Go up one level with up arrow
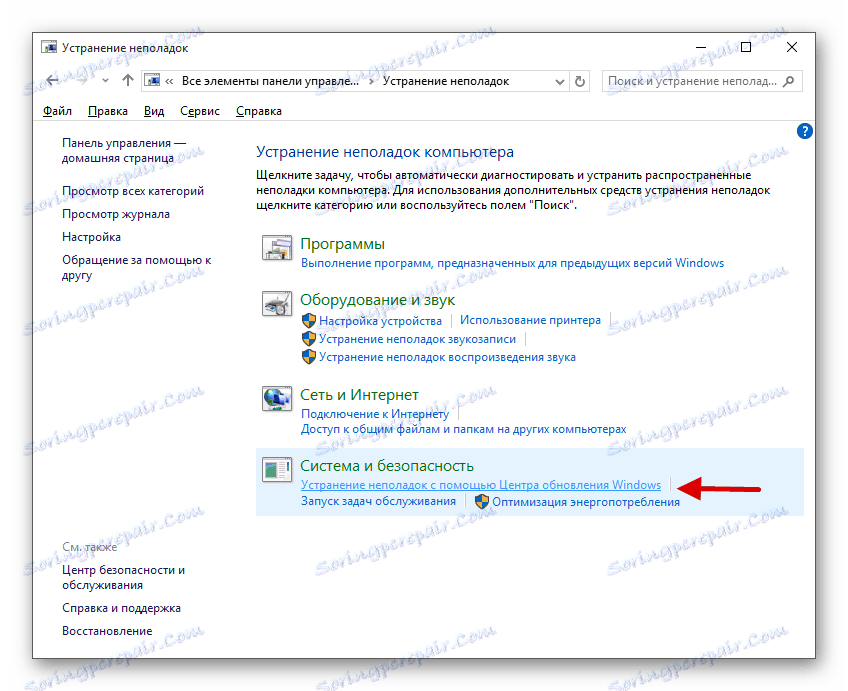The height and width of the screenshot is (691, 848). coord(128,81)
